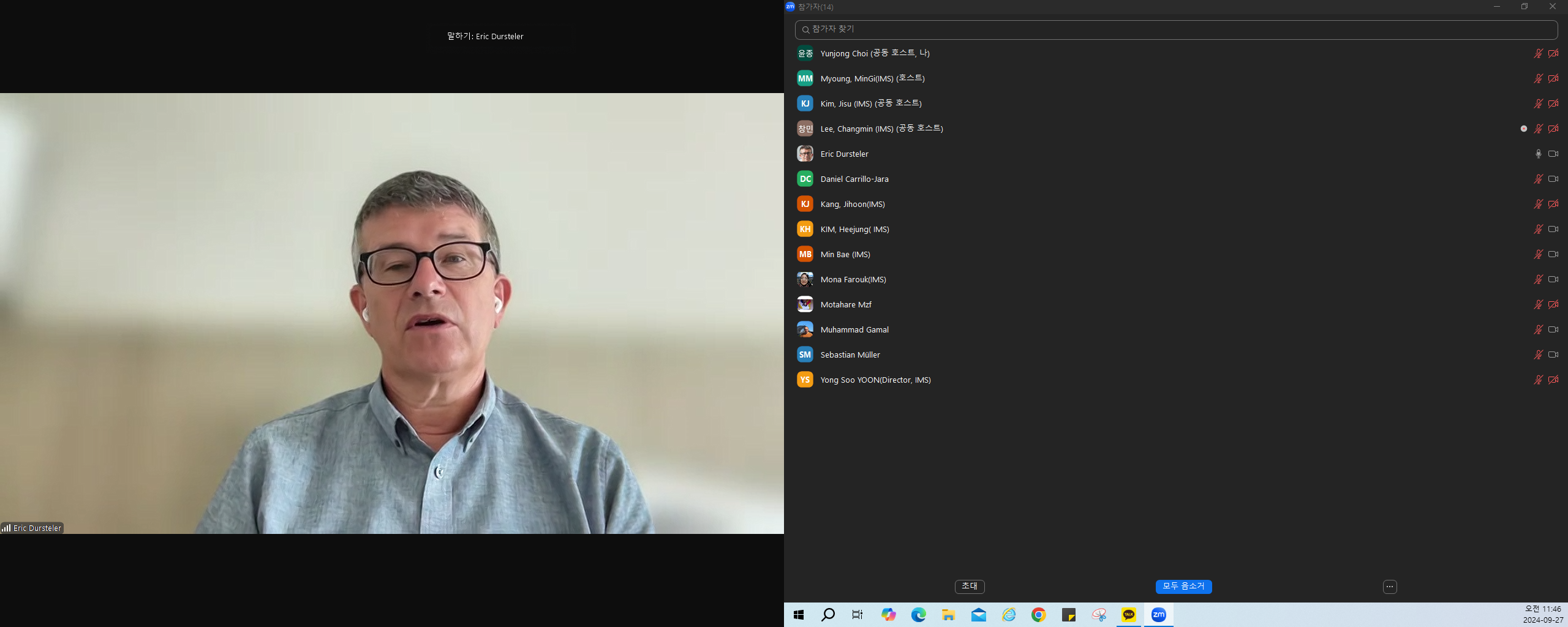Open Internet Explorer from taskbar
The height and width of the screenshot is (627, 1568).
(1008, 615)
